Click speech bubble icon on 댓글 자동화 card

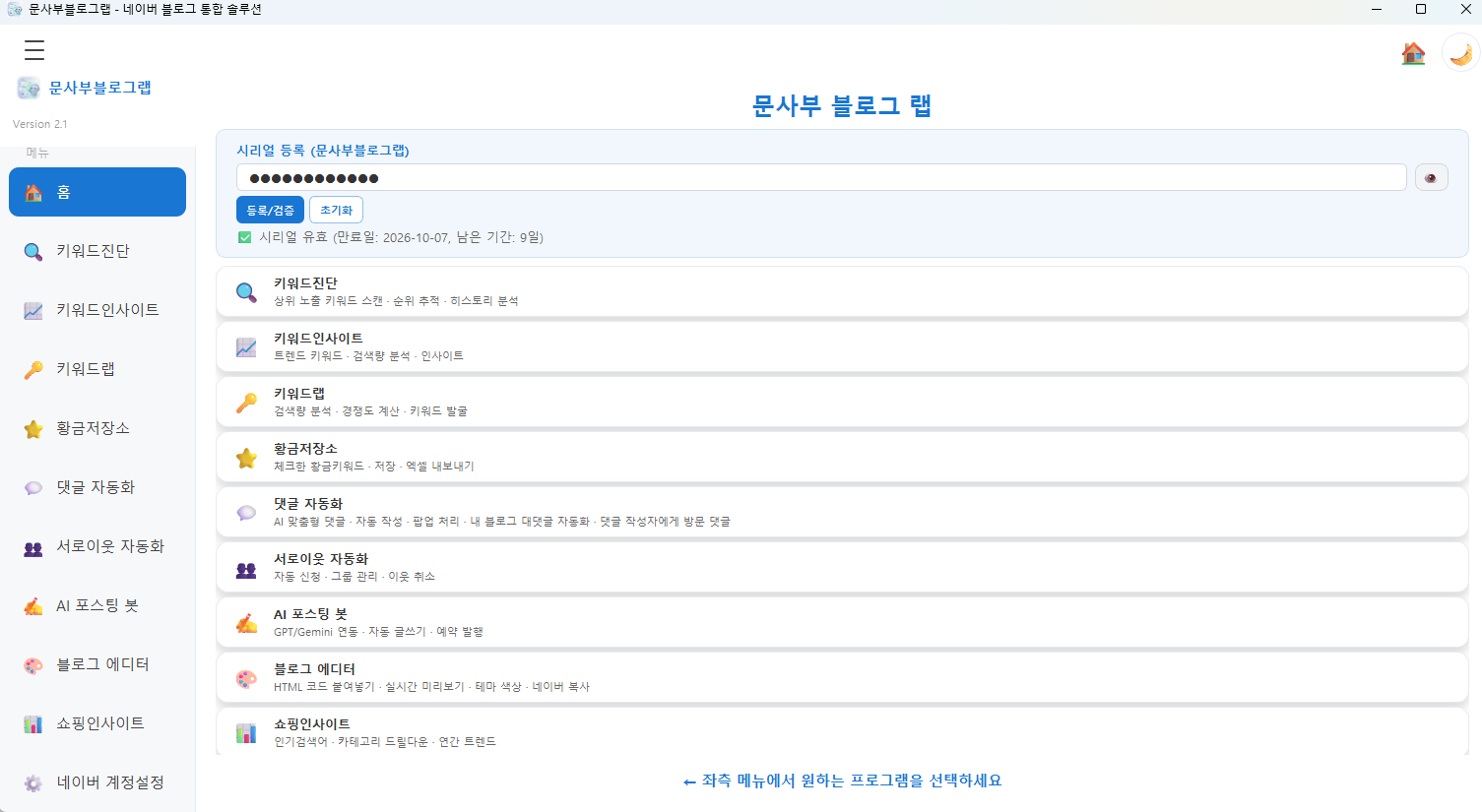pos(246,513)
